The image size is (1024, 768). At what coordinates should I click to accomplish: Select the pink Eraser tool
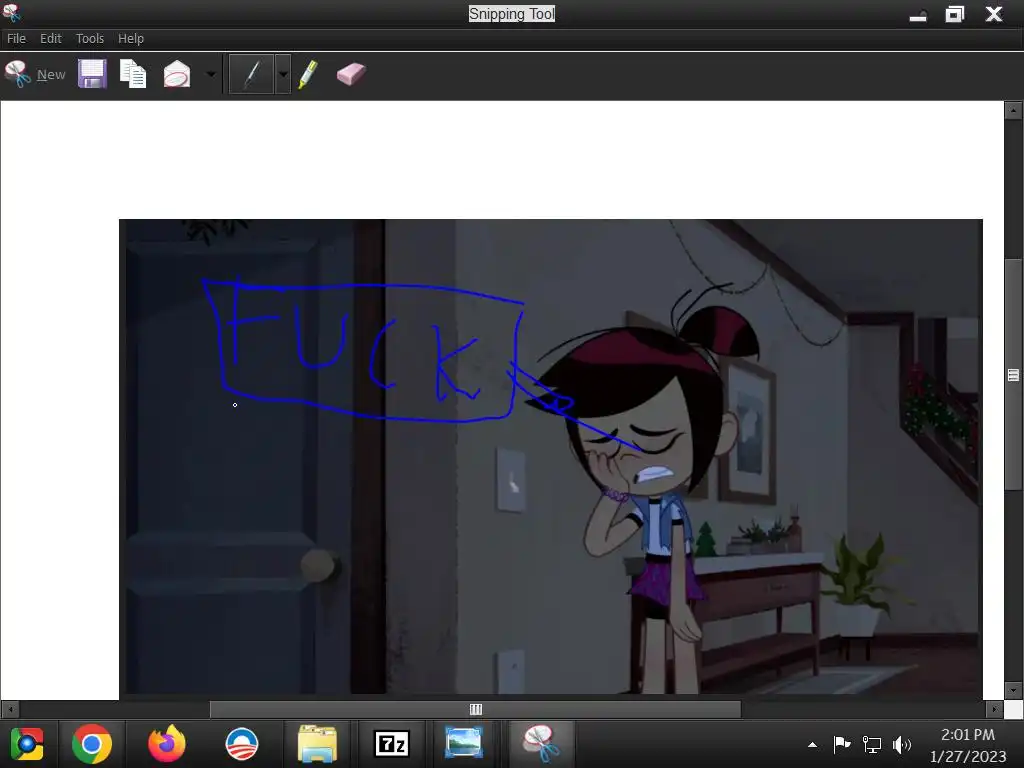[x=351, y=74]
